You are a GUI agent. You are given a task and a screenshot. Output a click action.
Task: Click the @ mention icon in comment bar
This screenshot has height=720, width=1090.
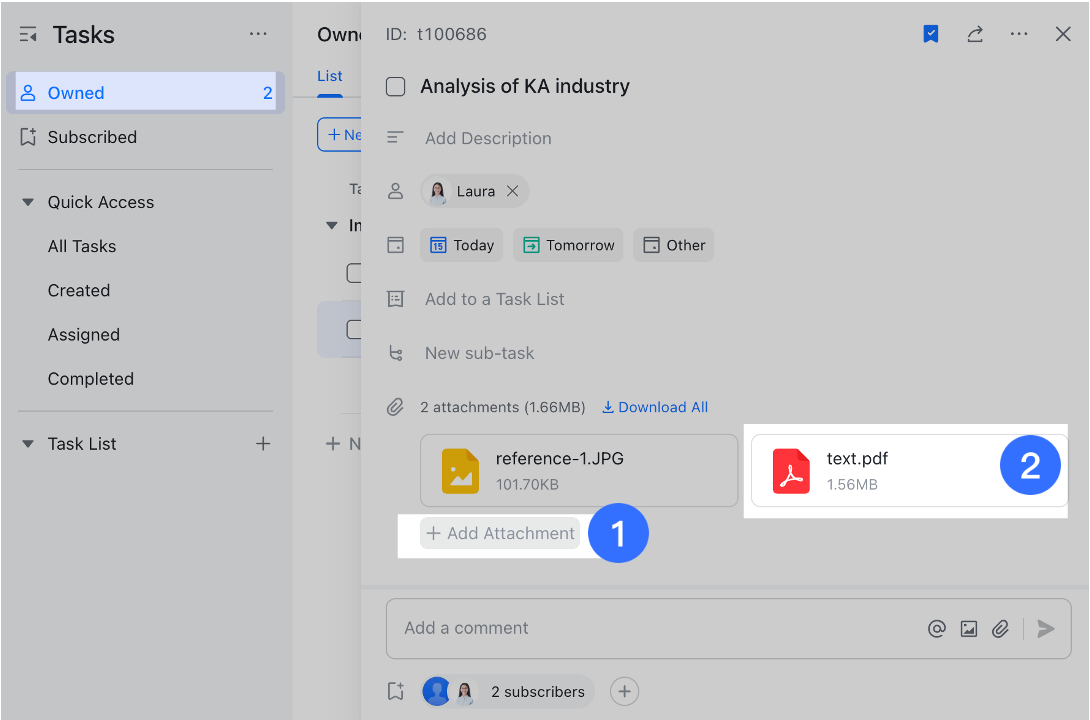(x=937, y=628)
